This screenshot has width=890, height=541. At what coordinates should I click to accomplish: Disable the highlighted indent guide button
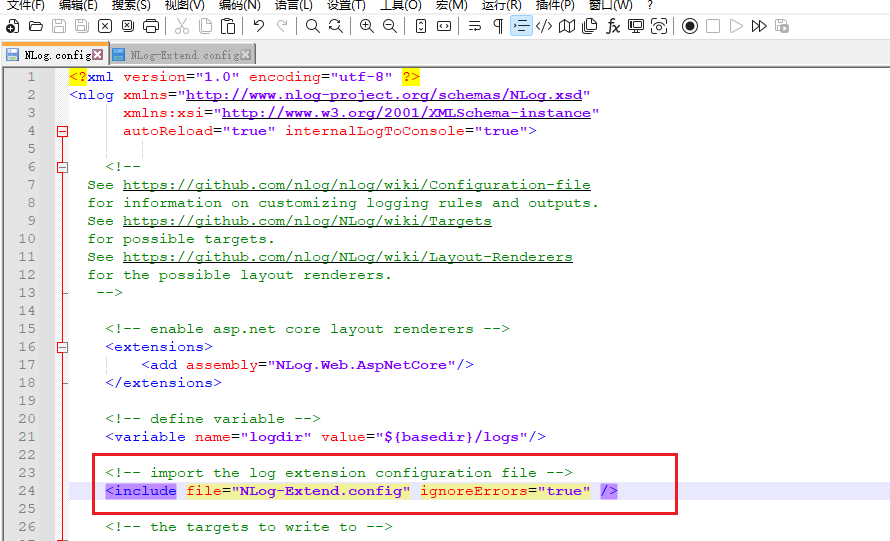click(x=521, y=26)
